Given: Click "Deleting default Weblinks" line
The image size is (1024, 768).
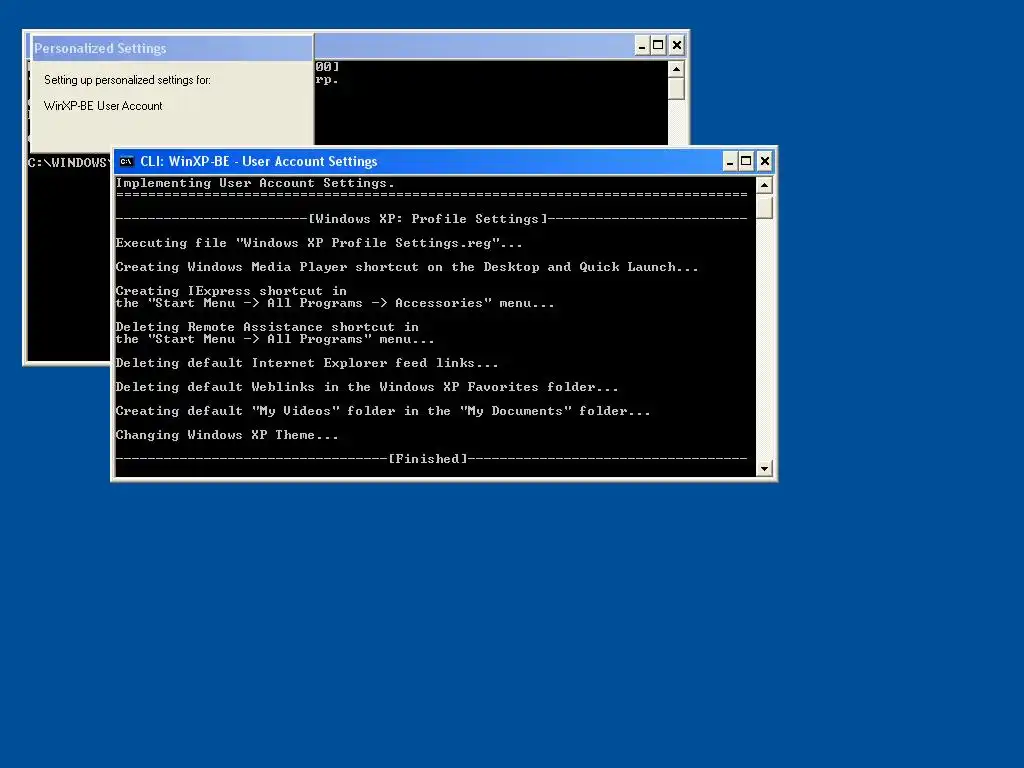Looking at the screenshot, I should (367, 387).
